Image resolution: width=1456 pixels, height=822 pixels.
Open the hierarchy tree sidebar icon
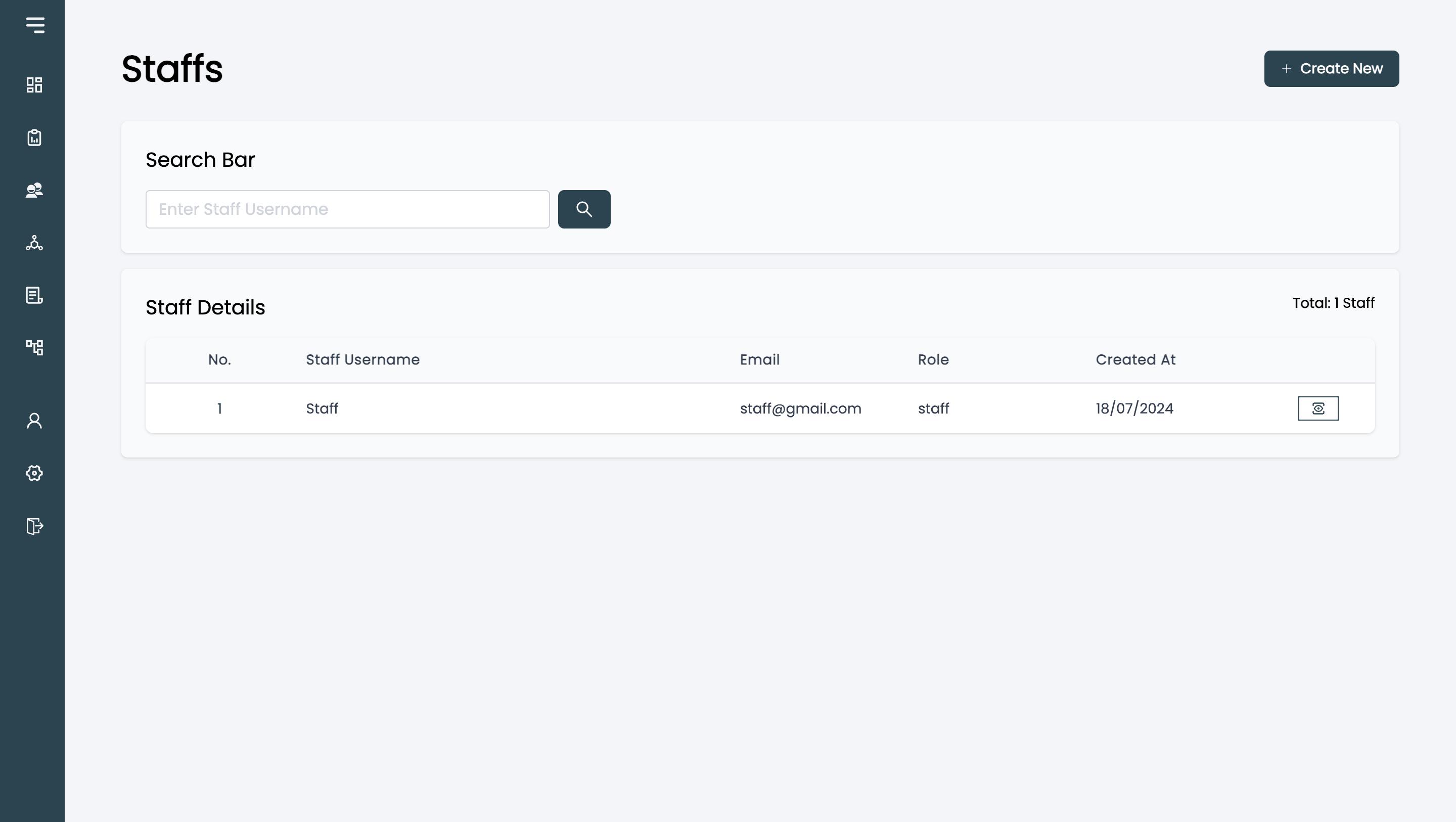(34, 347)
